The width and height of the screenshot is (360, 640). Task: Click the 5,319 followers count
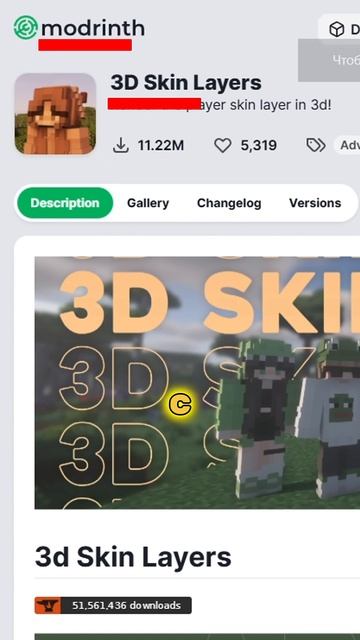tap(258, 145)
